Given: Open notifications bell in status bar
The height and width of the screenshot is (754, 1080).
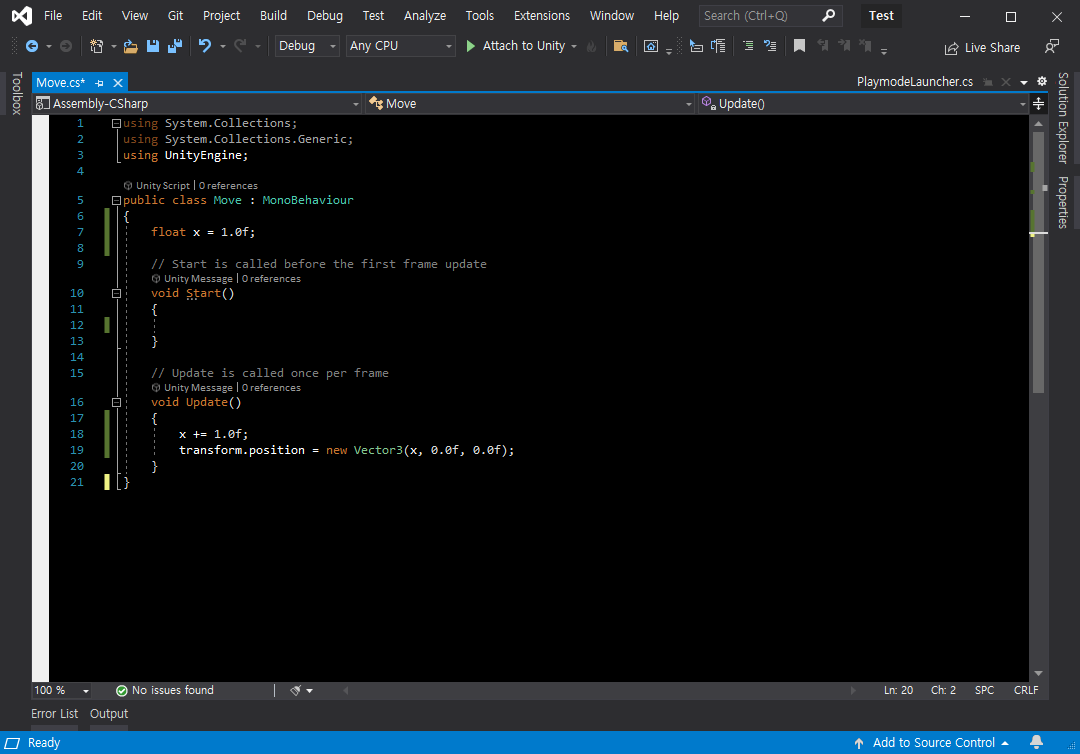Looking at the screenshot, I should (x=1036, y=742).
